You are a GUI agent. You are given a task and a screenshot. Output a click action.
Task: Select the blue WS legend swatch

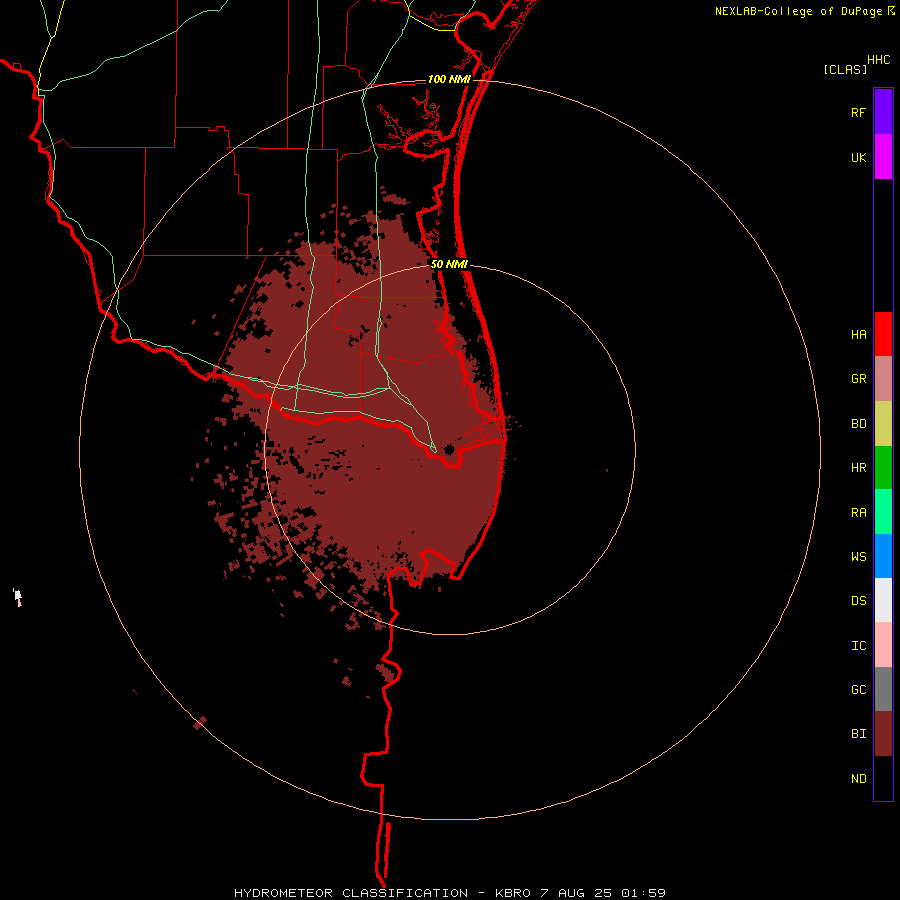[x=883, y=556]
